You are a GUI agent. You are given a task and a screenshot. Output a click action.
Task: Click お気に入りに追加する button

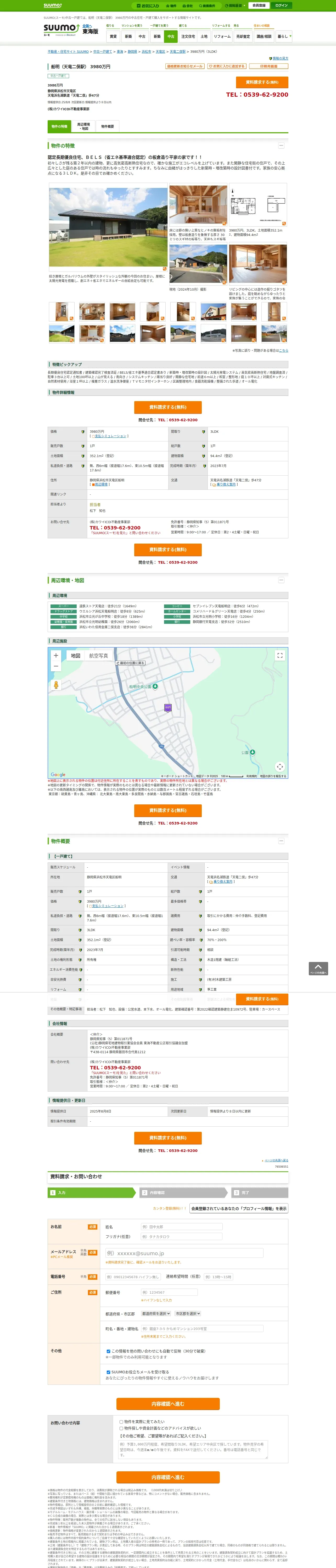(x=226, y=66)
